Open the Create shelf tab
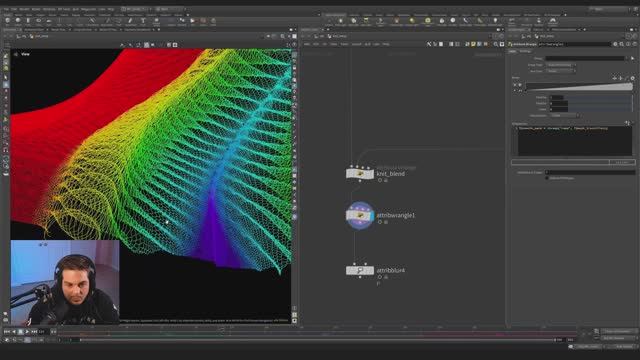 tap(7, 15)
